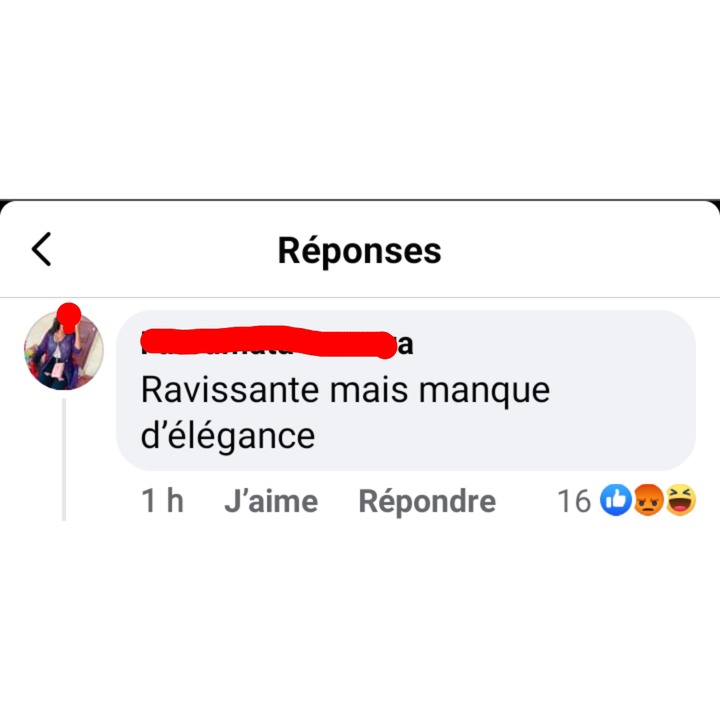
Task: Tap the dark top edge of the sheet
Action: 360,201
